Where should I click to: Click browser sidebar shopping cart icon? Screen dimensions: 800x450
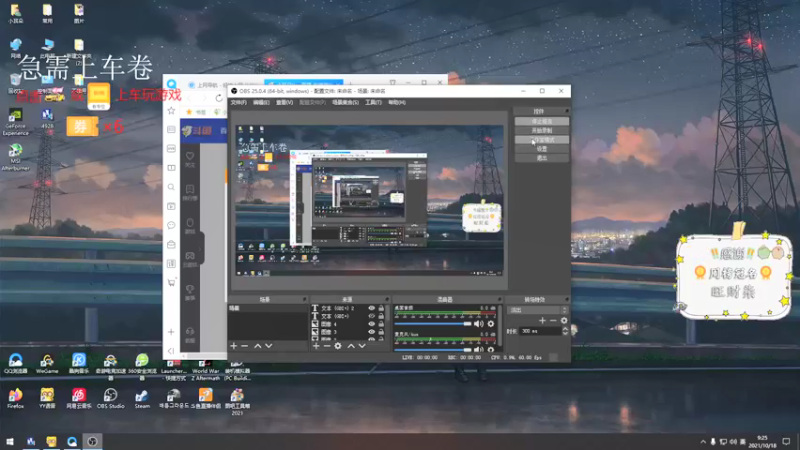[x=171, y=282]
